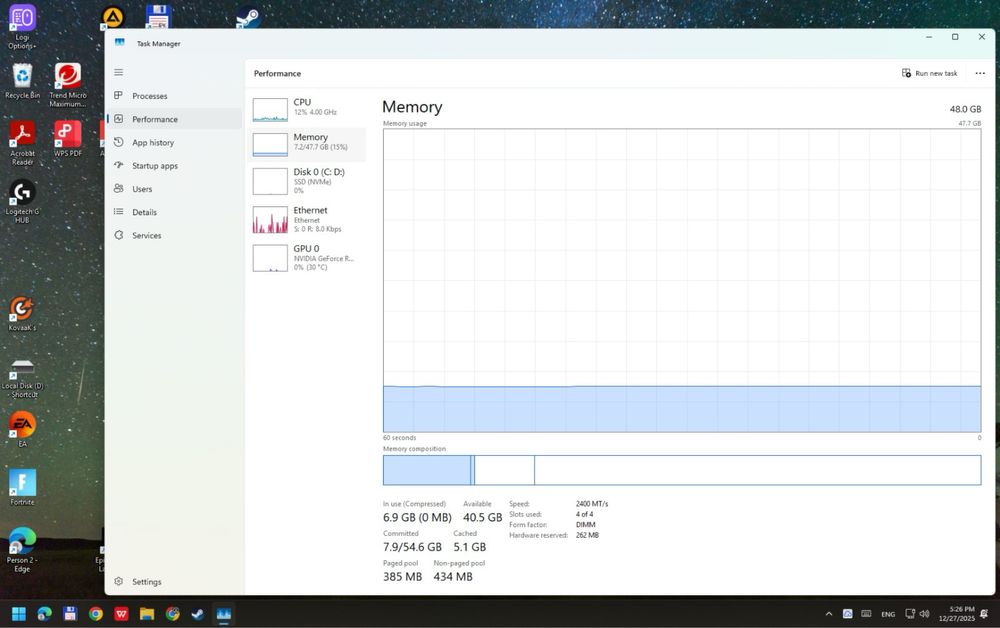The image size is (1000, 628).
Task: Expand the hidden system tray icons chevron
Action: click(828, 614)
